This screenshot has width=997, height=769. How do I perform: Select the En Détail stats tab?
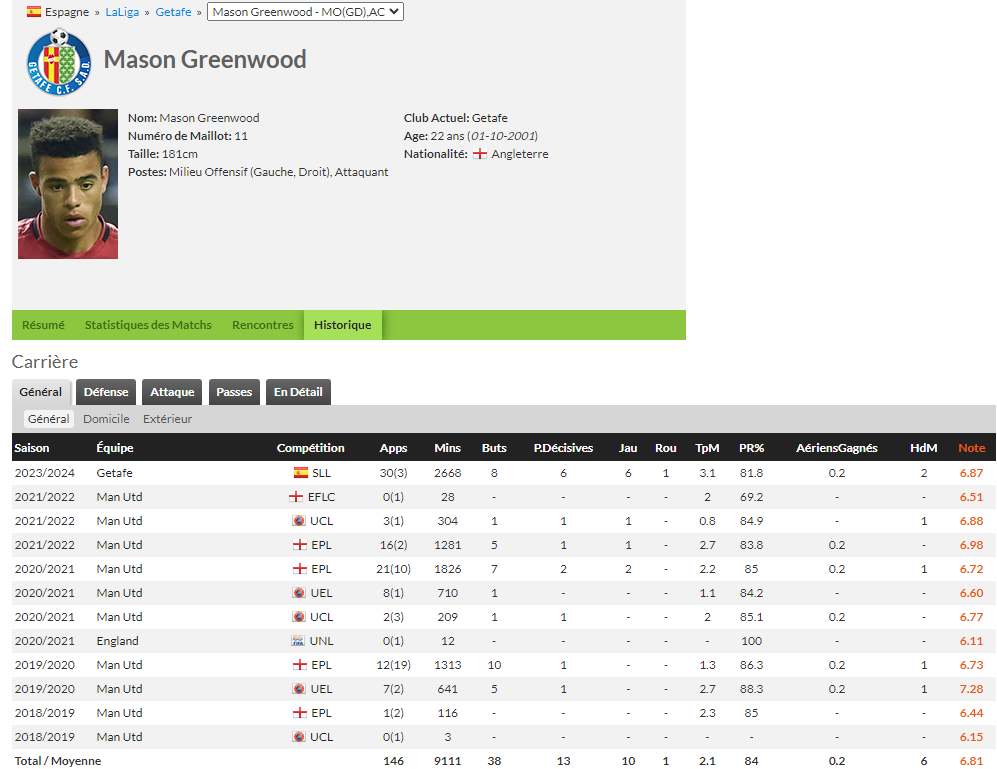click(x=298, y=392)
